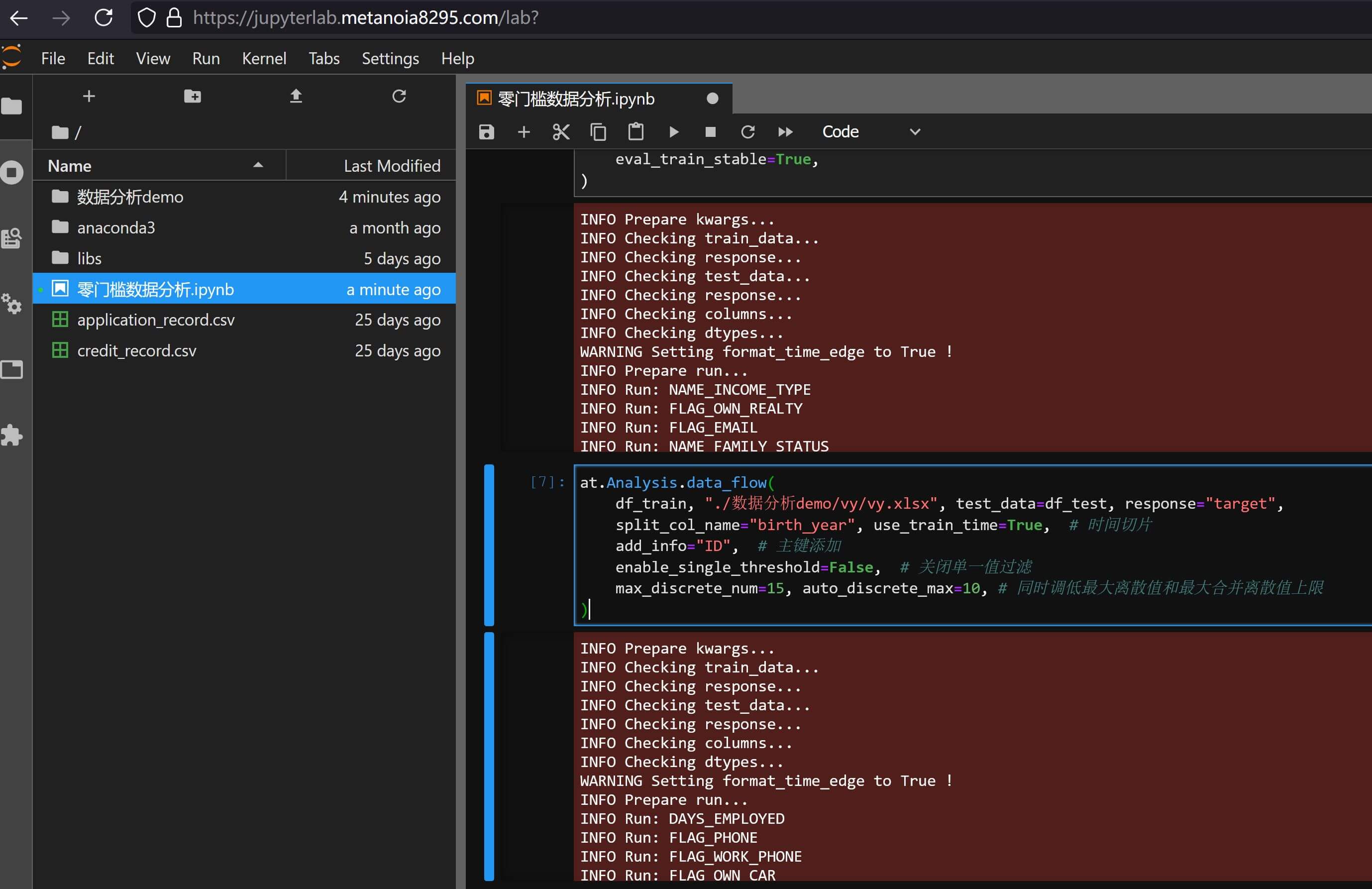1372x889 pixels.
Task: Run the selected cell with the play icon
Action: [x=673, y=132]
